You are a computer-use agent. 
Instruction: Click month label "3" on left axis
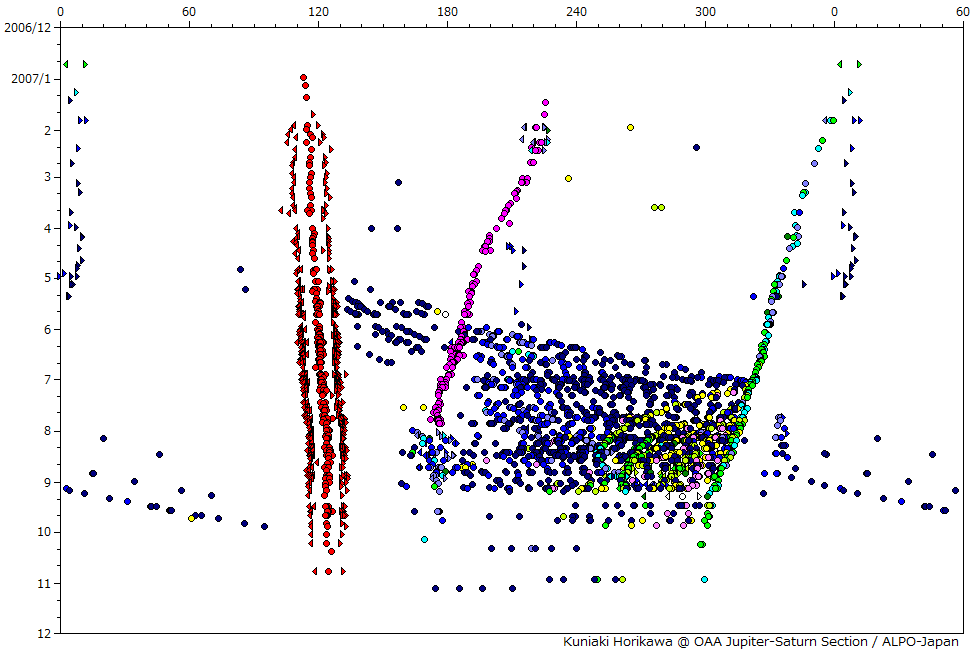pos(48,177)
